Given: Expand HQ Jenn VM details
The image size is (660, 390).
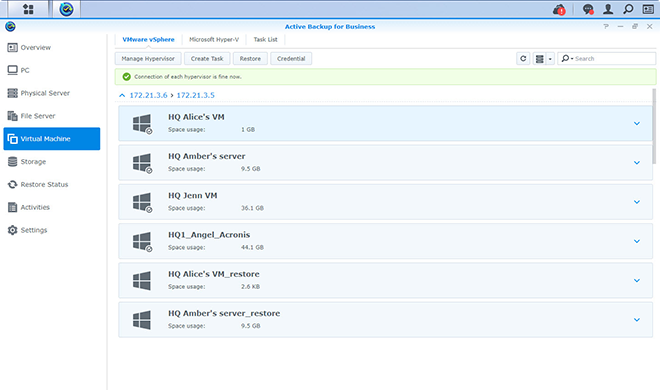Looking at the screenshot, I should tap(637, 202).
